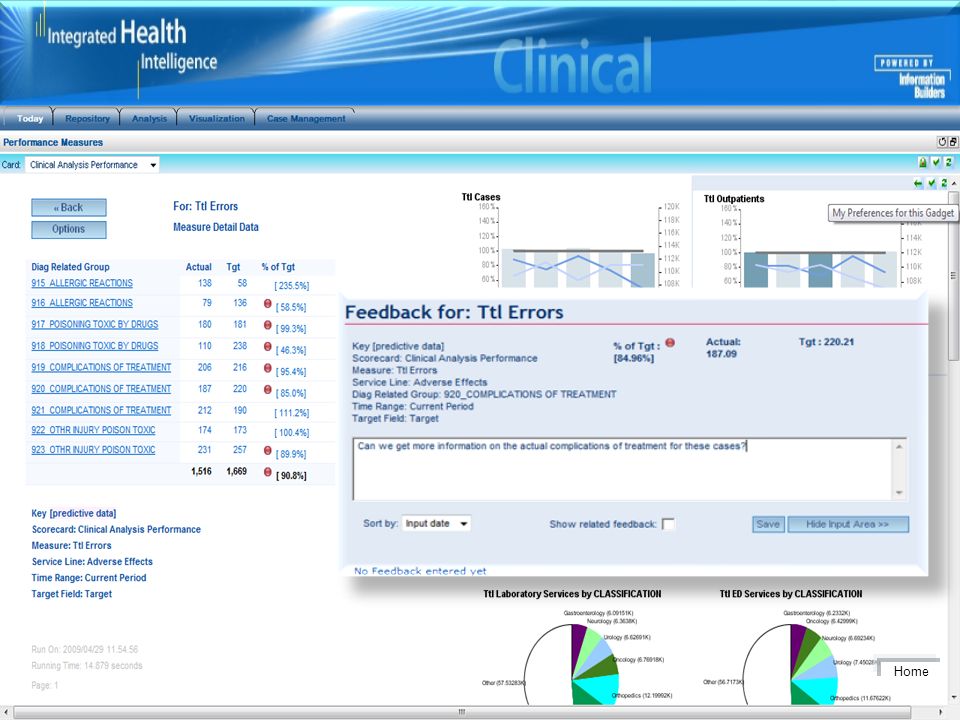Click the Measure Detail Data heading
This screenshot has width=960, height=720.
[216, 227]
